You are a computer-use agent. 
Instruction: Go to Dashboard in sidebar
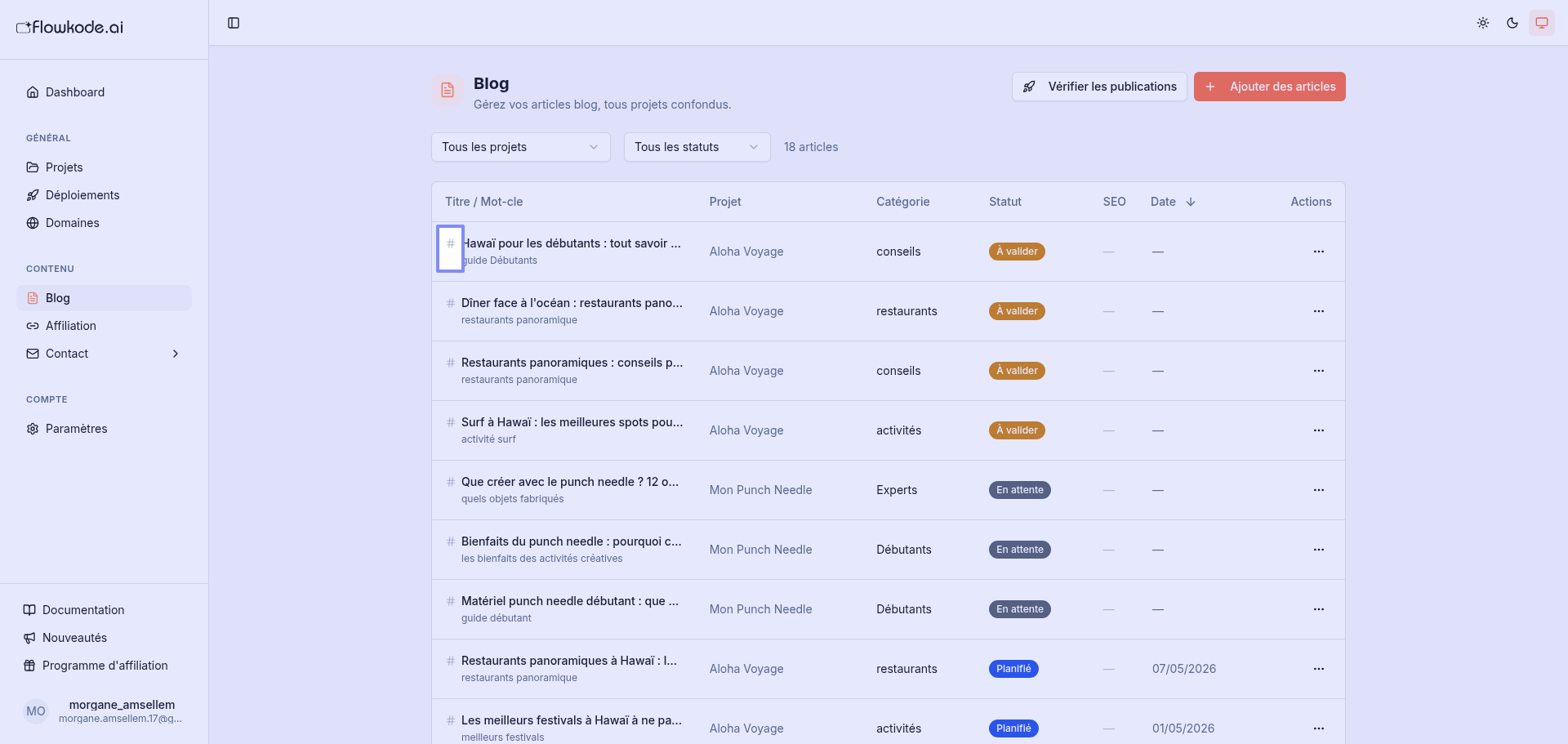tap(75, 92)
